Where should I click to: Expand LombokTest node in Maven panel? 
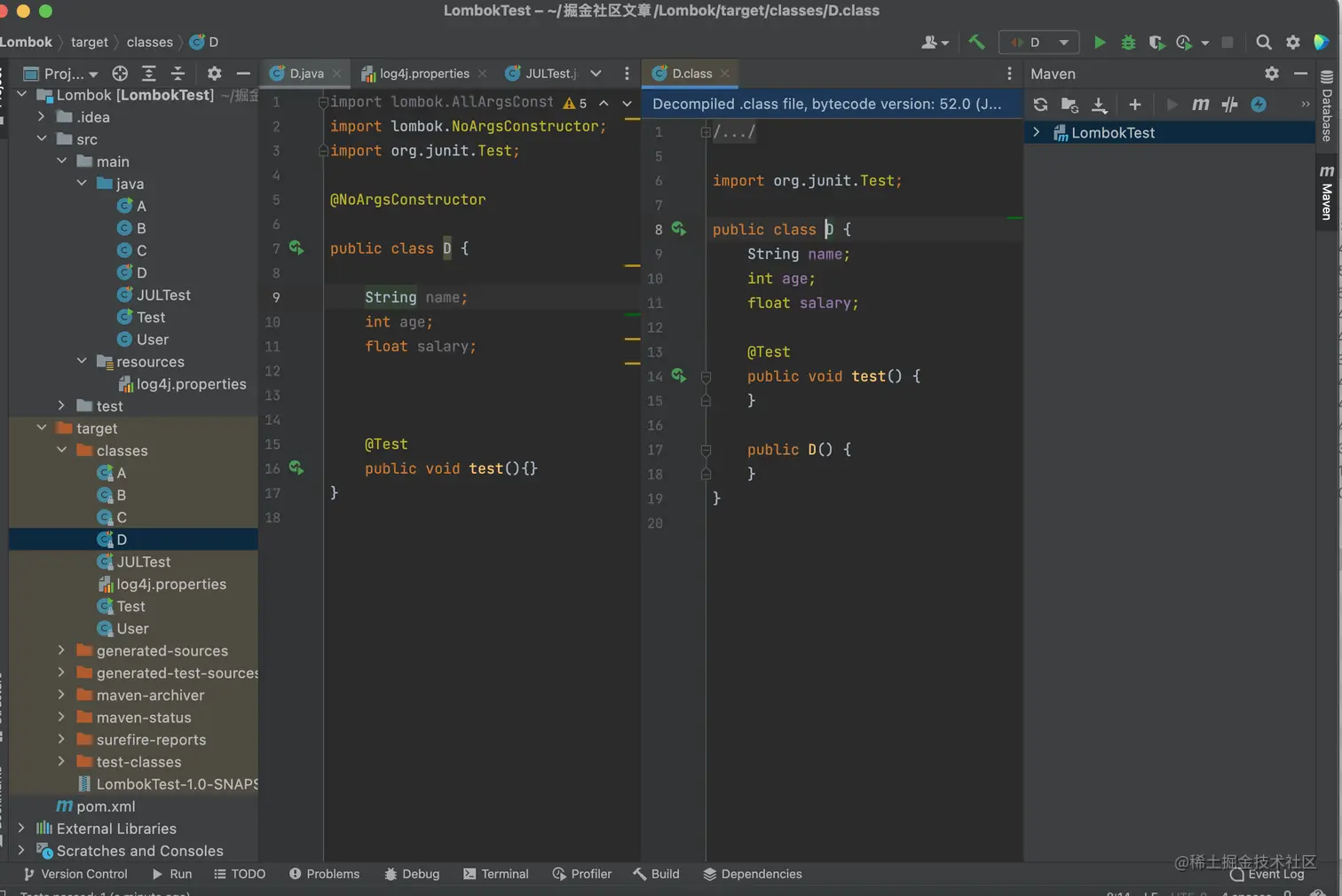(x=1036, y=132)
